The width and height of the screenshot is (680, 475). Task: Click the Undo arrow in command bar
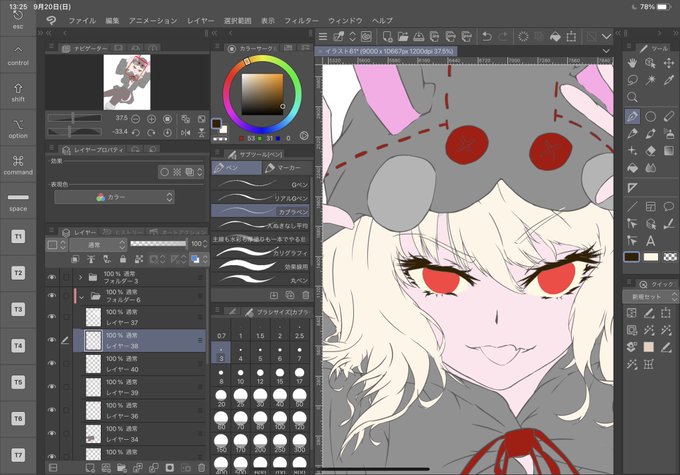[x=487, y=37]
